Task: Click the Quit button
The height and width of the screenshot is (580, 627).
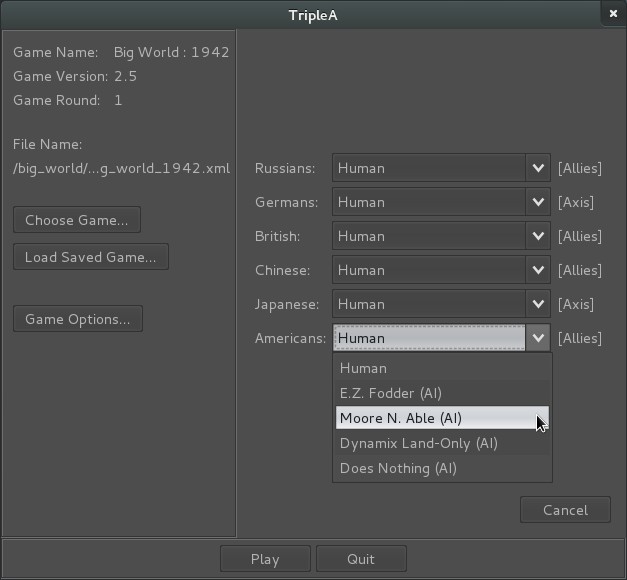Action: (x=361, y=559)
